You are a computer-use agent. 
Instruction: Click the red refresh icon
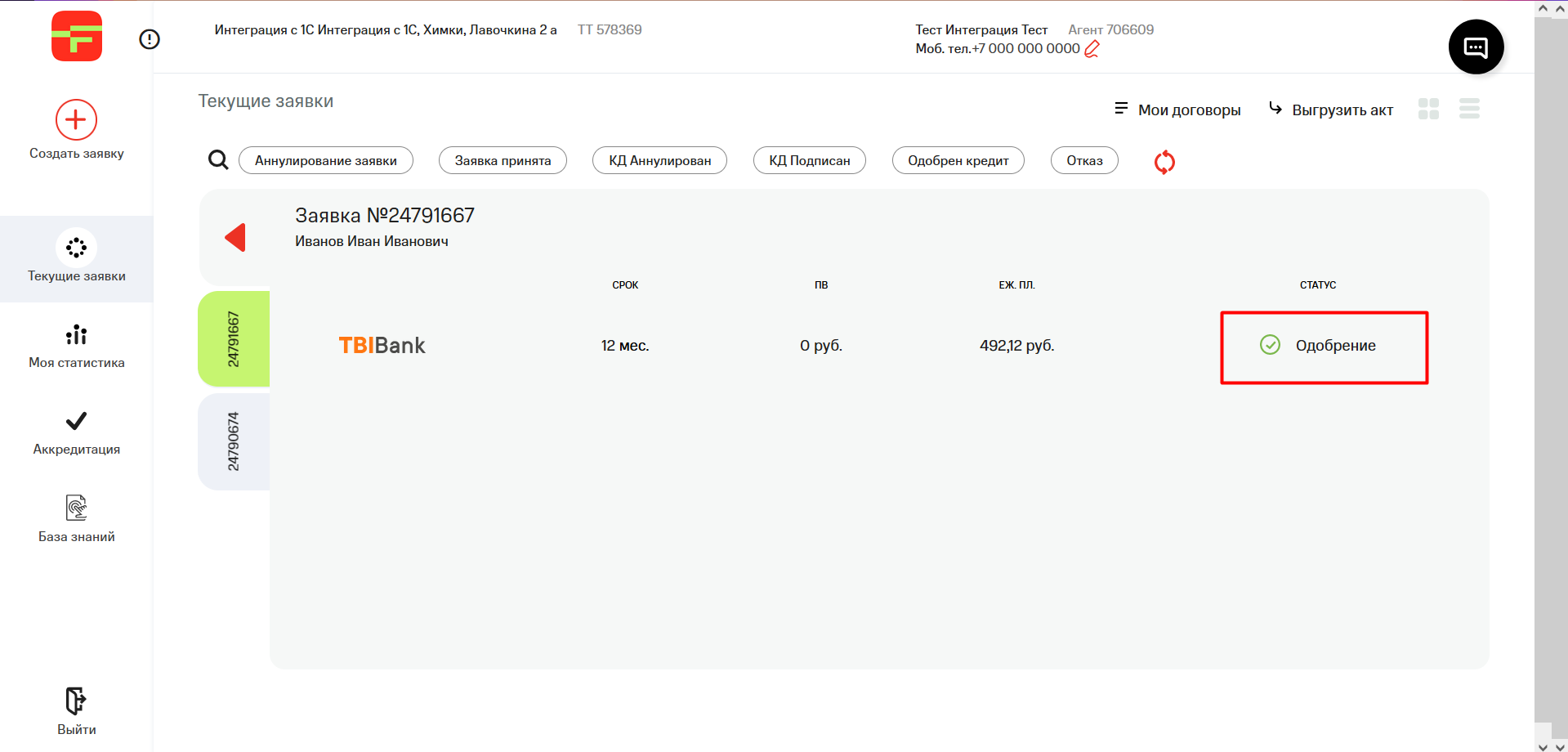coord(1164,162)
